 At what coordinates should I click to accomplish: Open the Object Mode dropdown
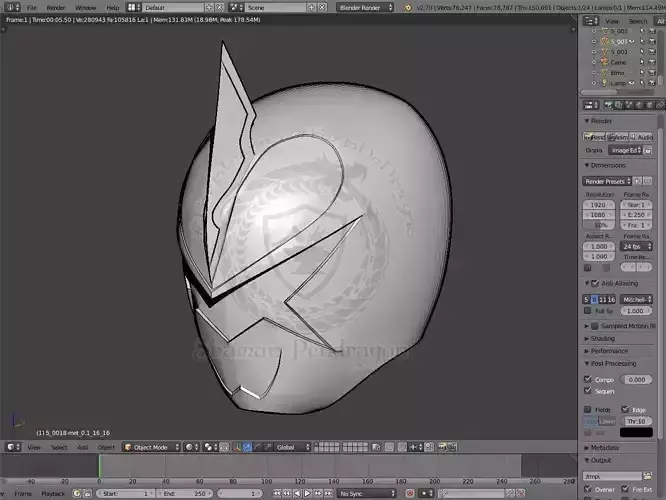point(151,447)
